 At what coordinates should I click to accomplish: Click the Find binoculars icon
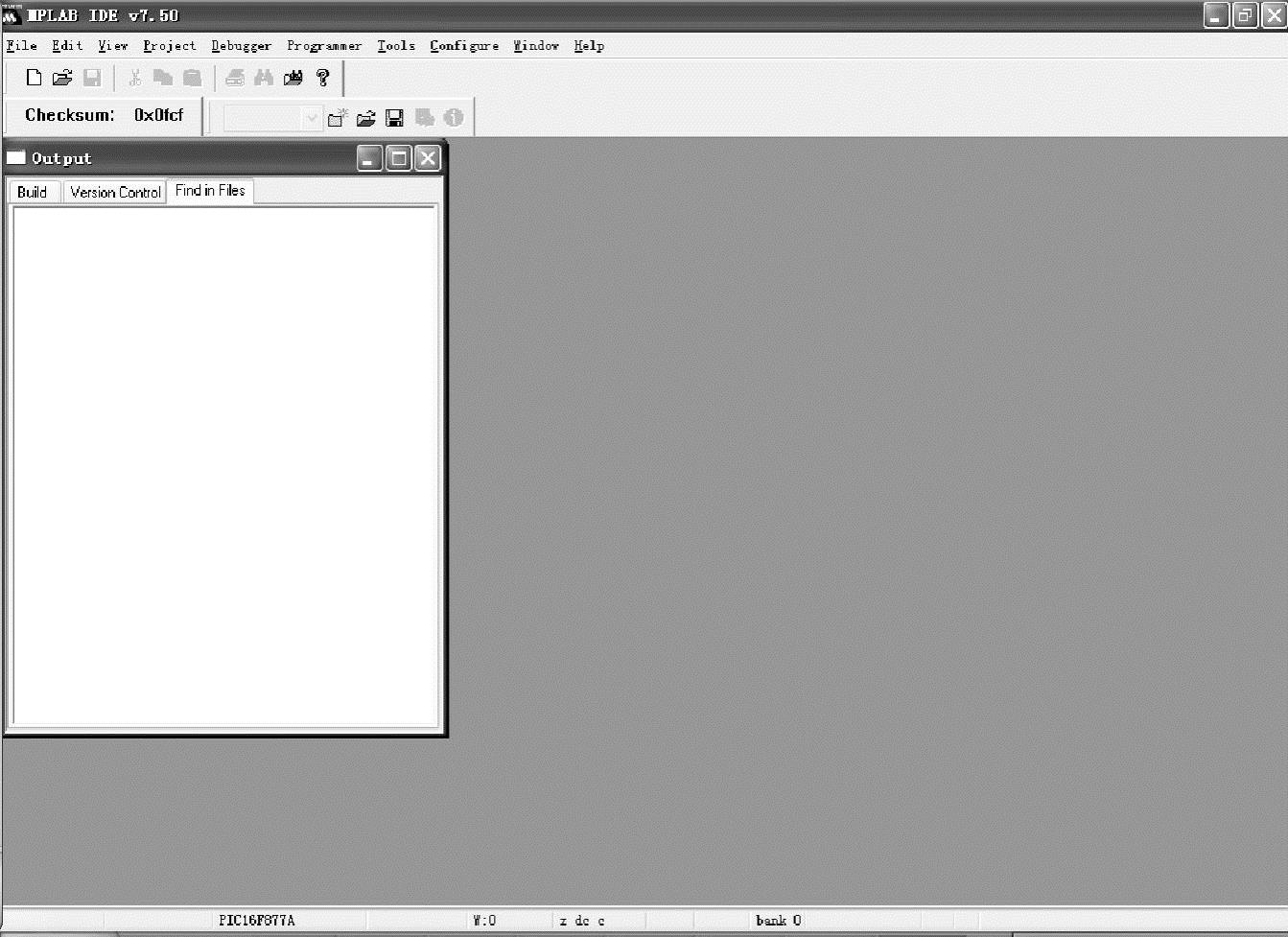264,78
